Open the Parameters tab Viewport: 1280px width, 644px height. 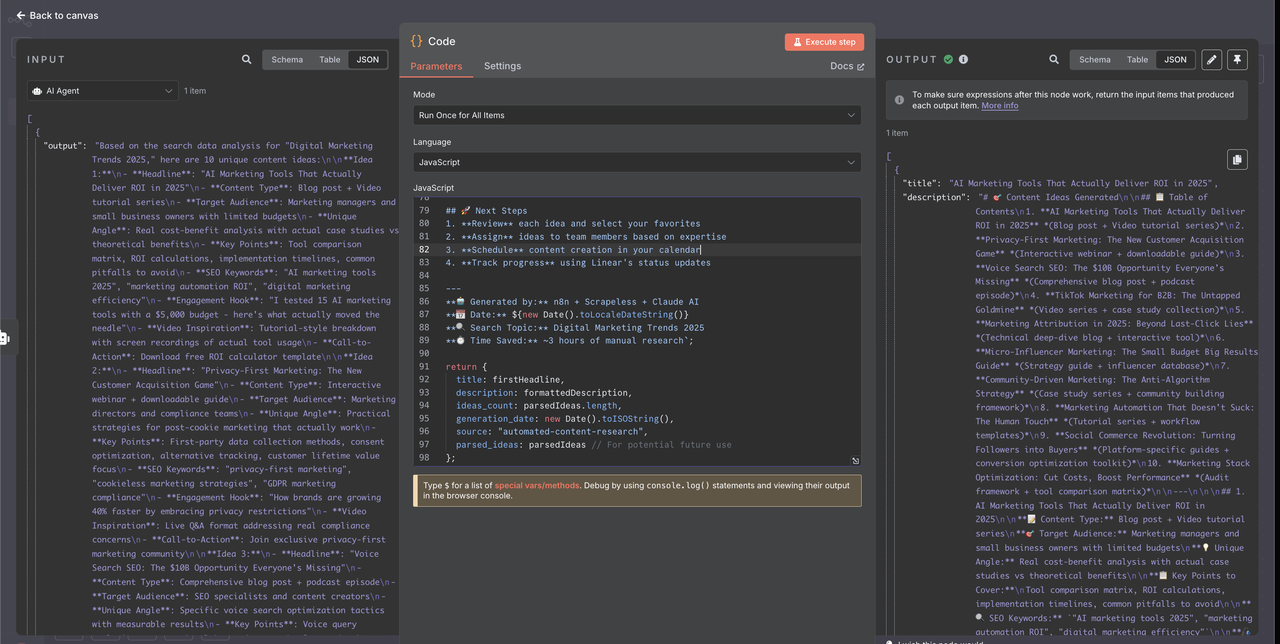pyautogui.click(x=436, y=66)
